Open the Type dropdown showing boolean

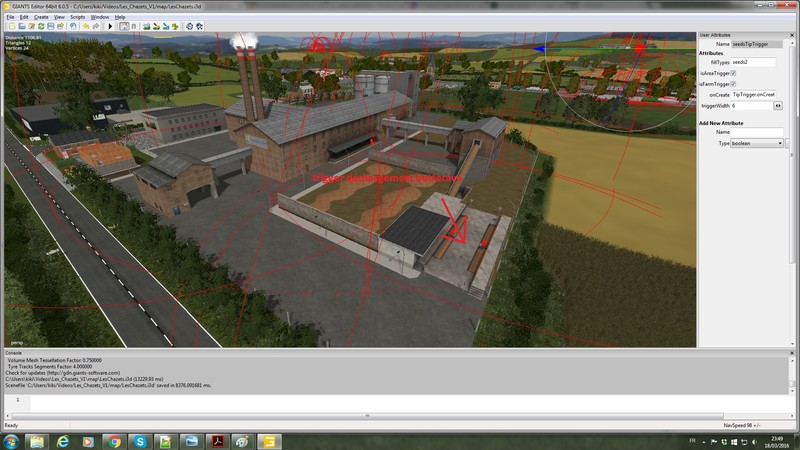(757, 143)
